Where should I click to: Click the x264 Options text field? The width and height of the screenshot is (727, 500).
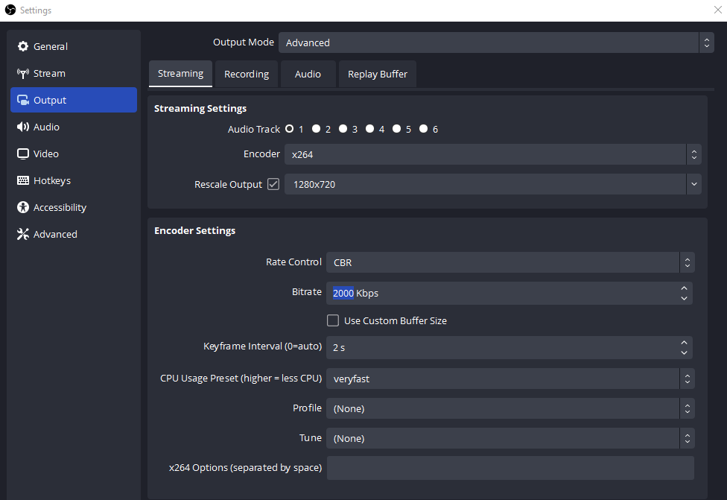point(509,468)
